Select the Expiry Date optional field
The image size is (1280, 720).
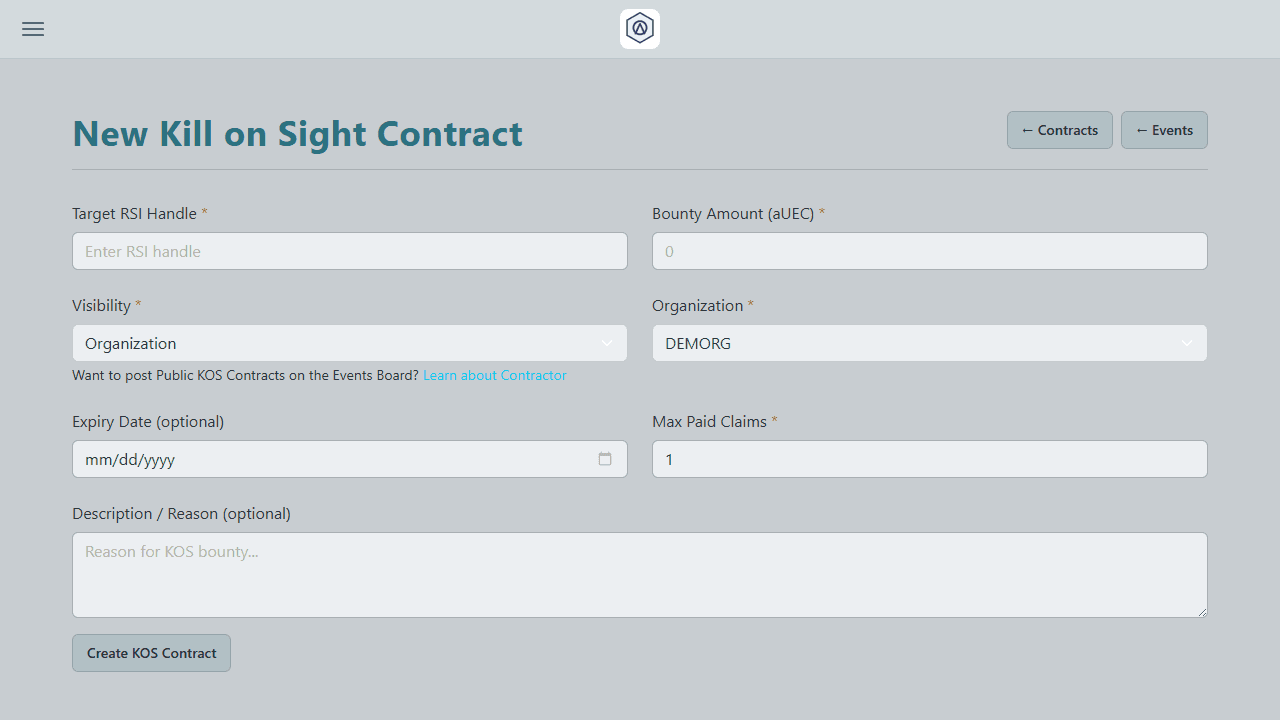pyautogui.click(x=300, y=458)
